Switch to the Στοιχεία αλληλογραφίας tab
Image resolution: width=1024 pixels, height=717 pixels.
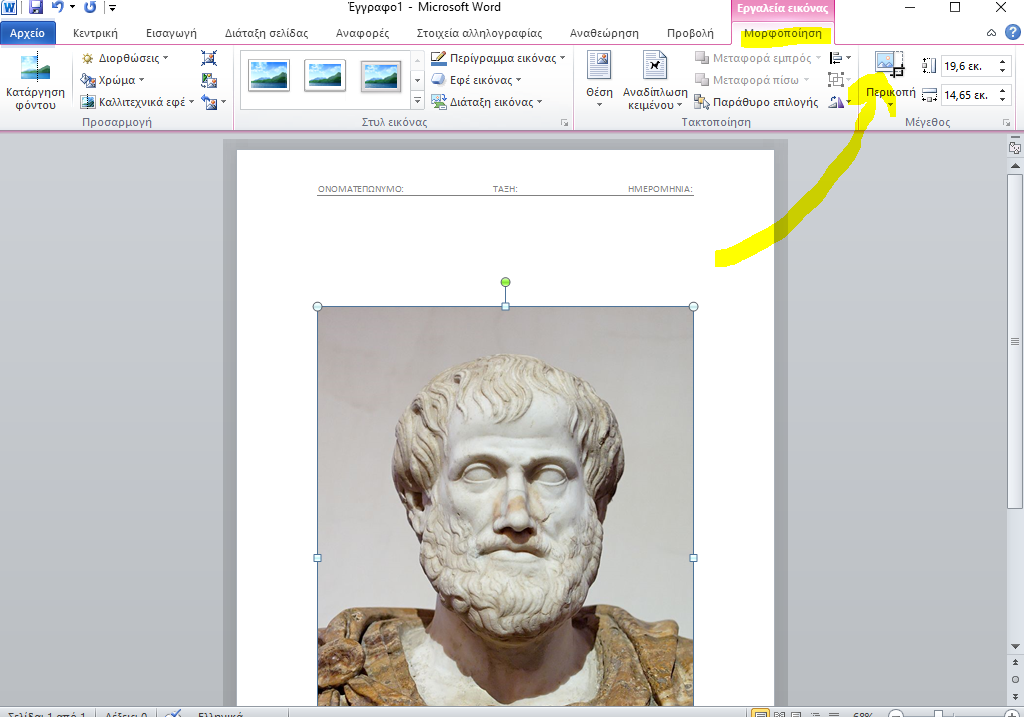479,33
